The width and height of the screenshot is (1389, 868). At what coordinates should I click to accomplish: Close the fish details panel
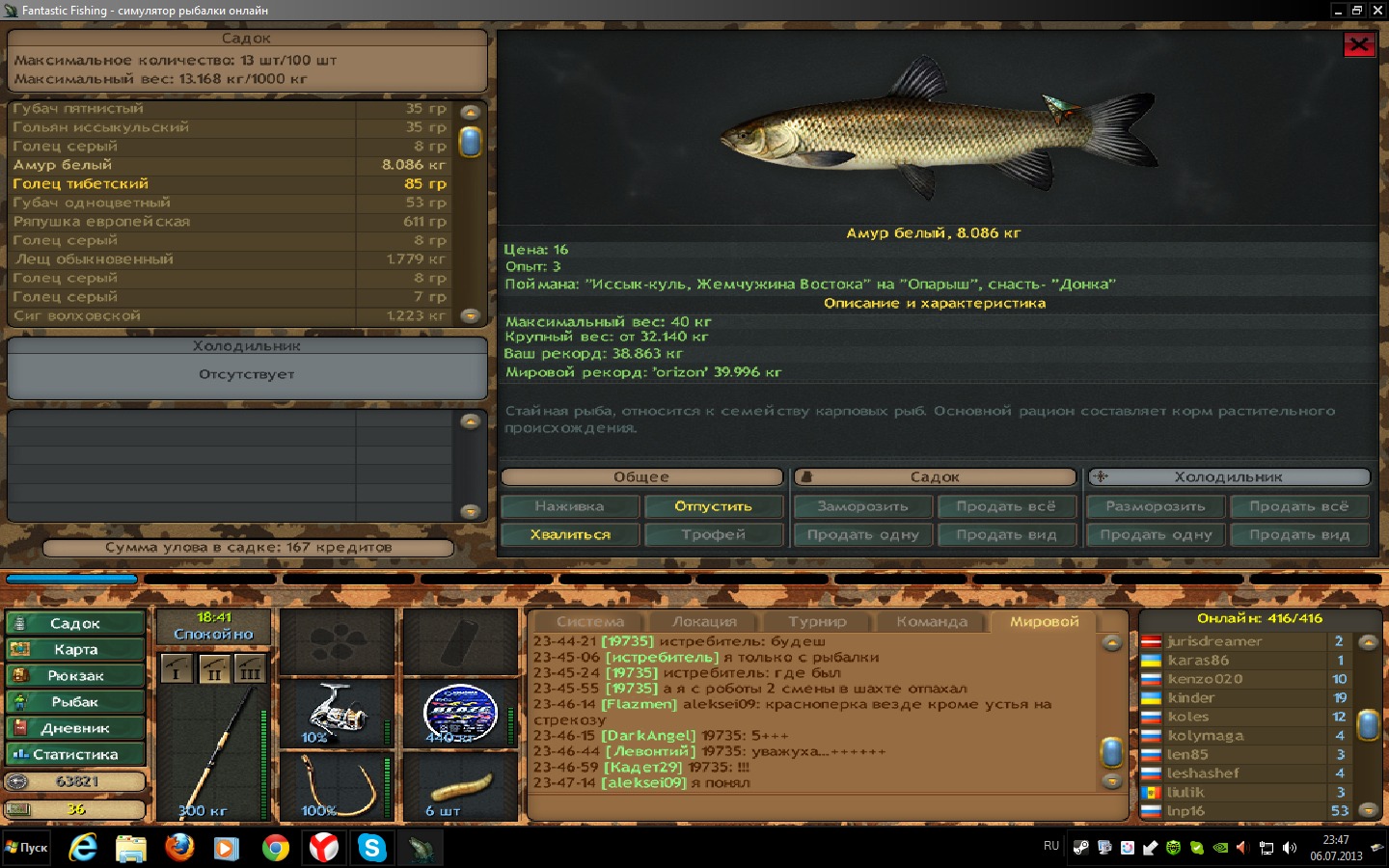point(1359,44)
